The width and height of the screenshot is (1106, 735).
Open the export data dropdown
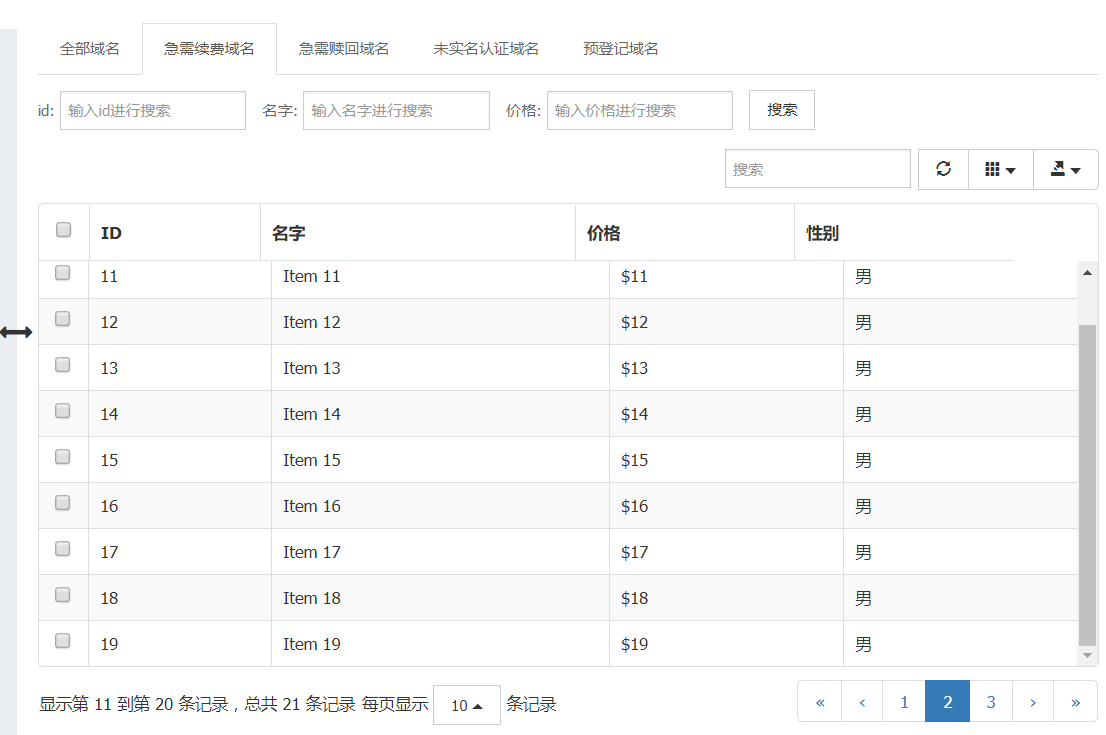[x=1065, y=169]
